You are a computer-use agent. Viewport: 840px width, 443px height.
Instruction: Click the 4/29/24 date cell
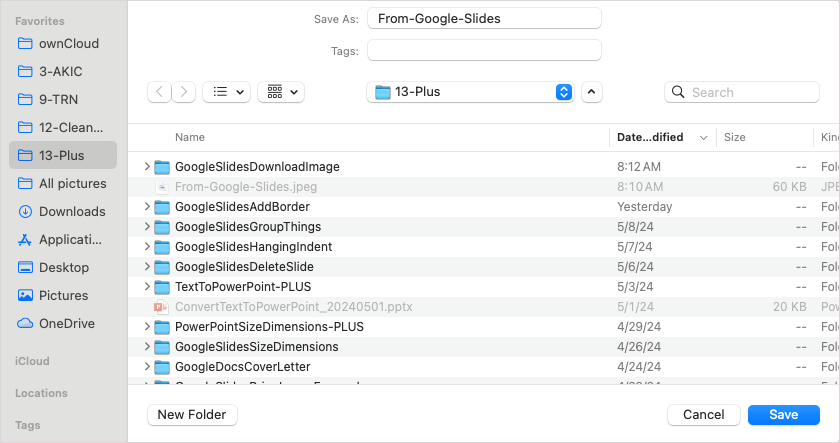point(639,327)
